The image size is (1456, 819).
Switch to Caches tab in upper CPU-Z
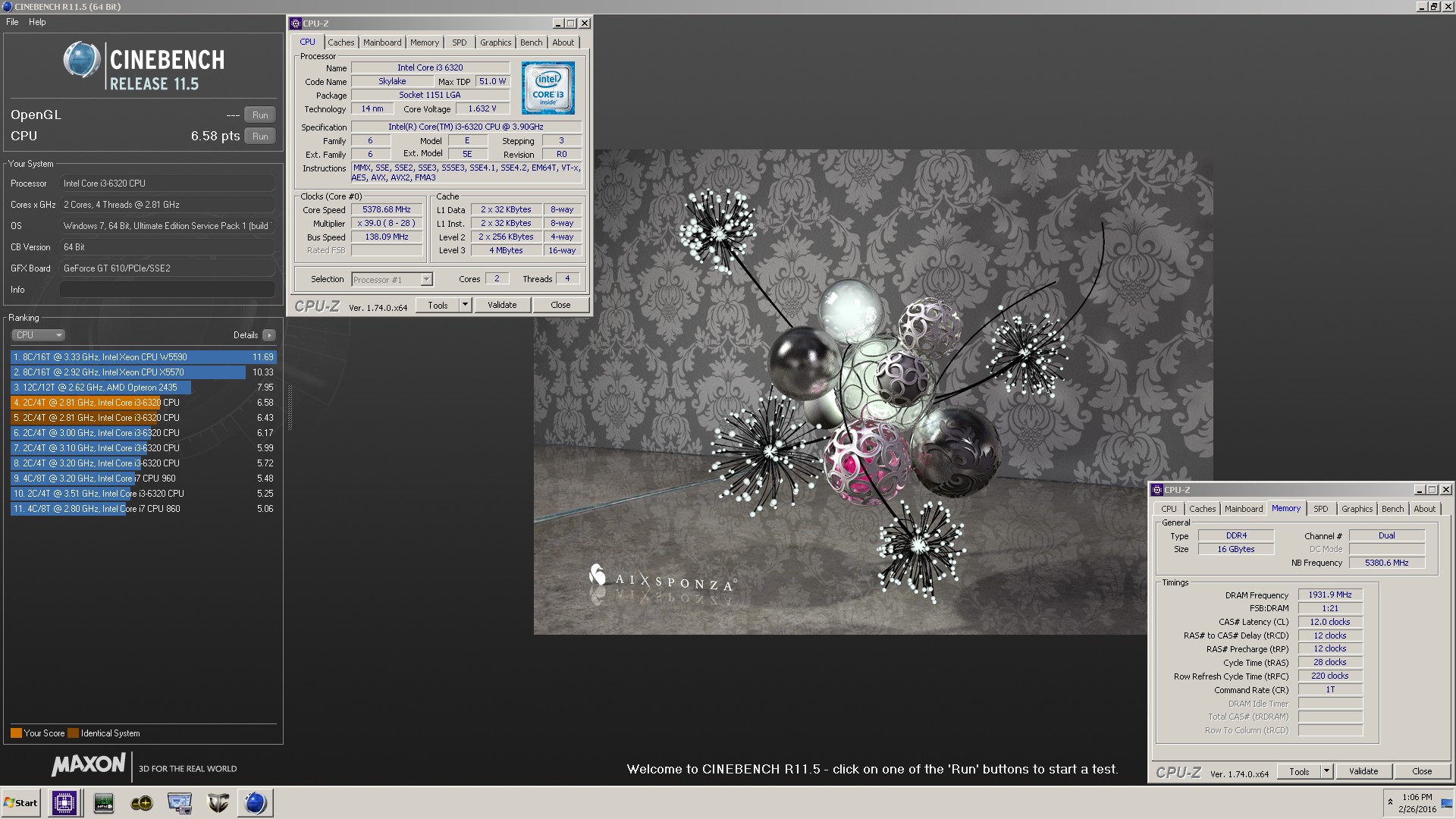coord(340,42)
